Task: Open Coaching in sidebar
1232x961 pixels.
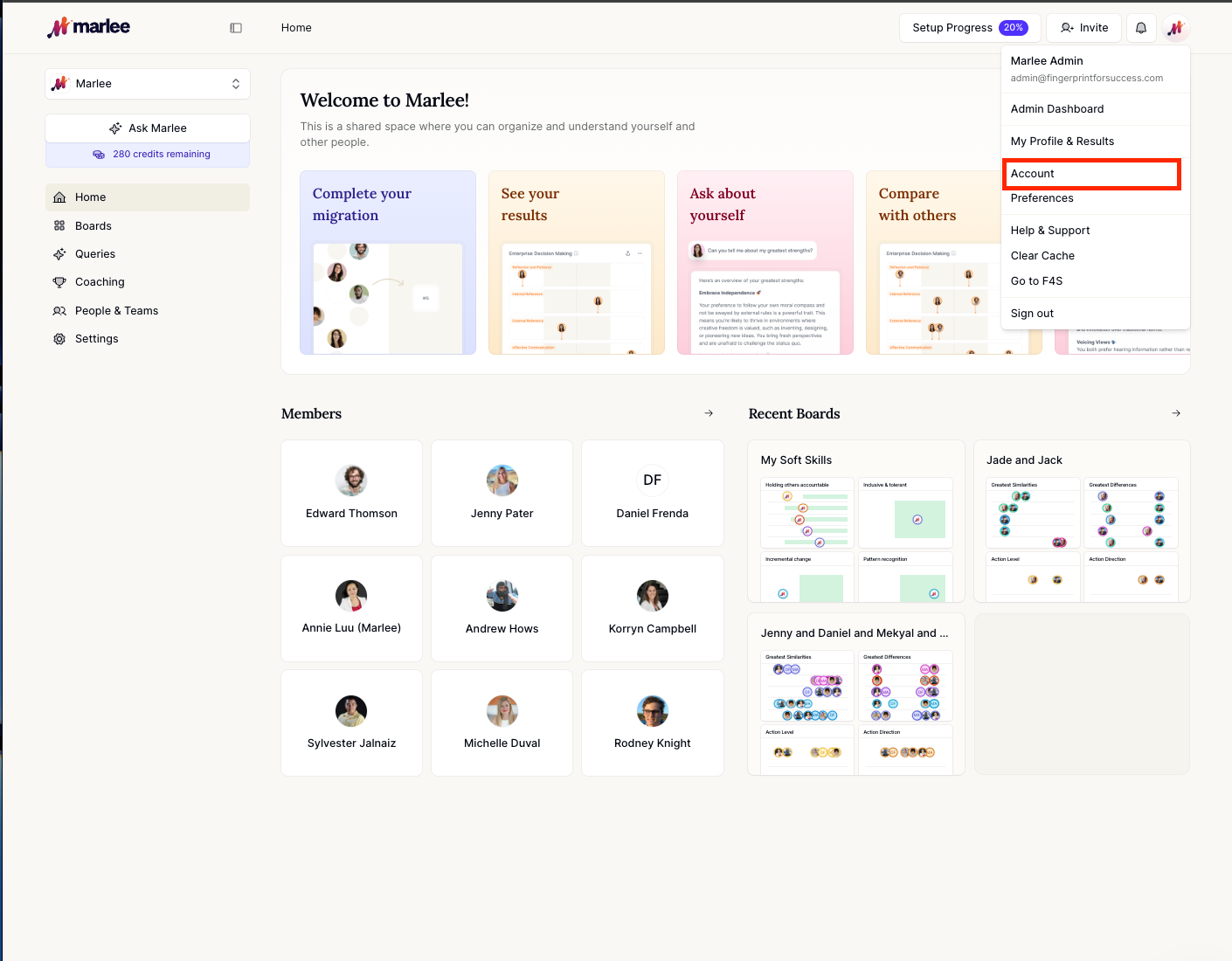Action: click(x=148, y=282)
